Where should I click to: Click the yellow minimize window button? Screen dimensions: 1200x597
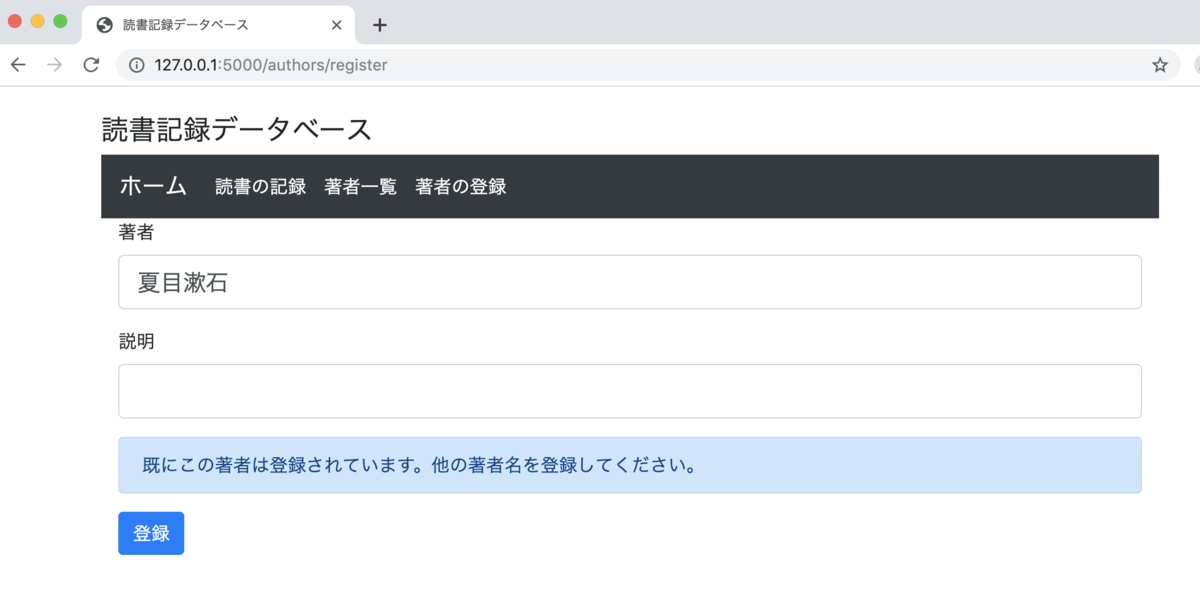[38, 21]
